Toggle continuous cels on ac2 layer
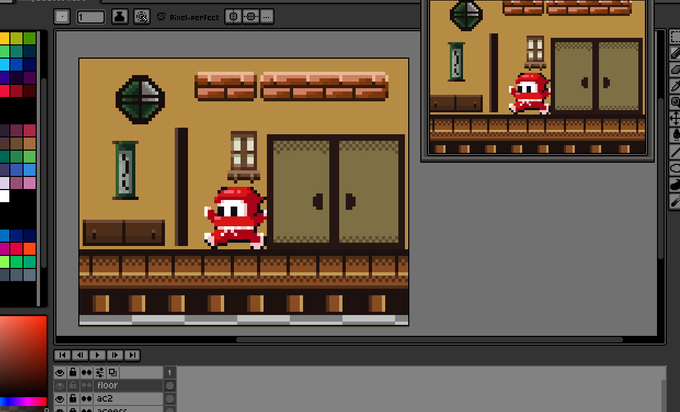Screen dimensions: 680x412 pos(86,399)
